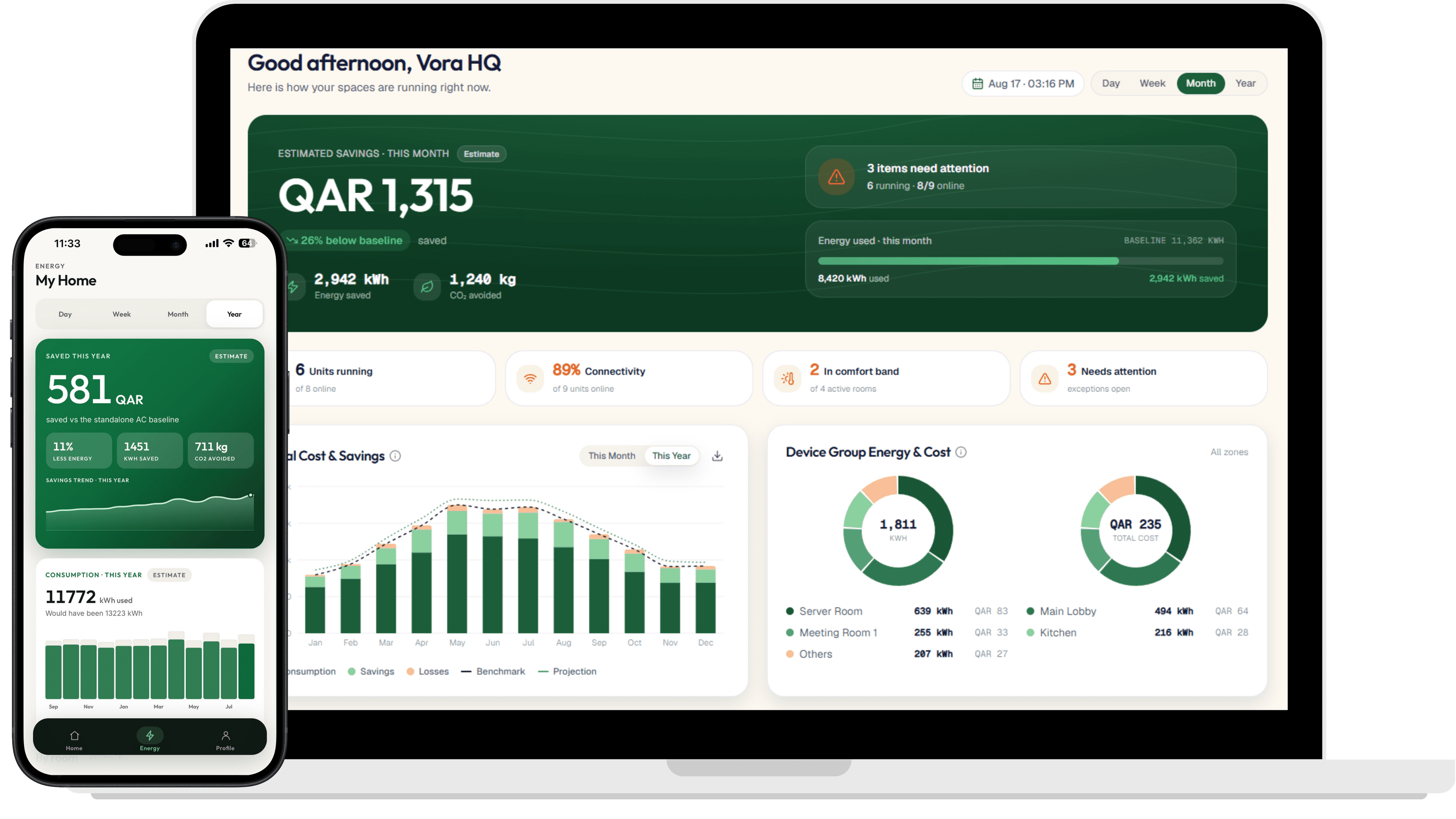The image size is (1456, 819).
Task: Tap the wifi status icon on the phone
Action: click(x=228, y=243)
